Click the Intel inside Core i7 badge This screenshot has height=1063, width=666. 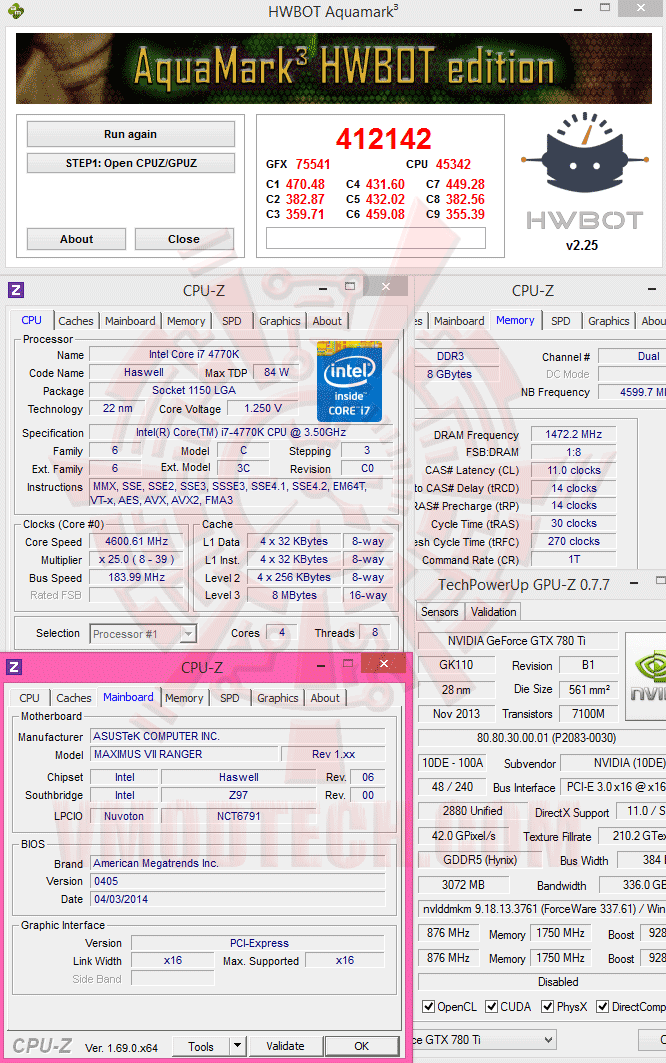point(349,382)
